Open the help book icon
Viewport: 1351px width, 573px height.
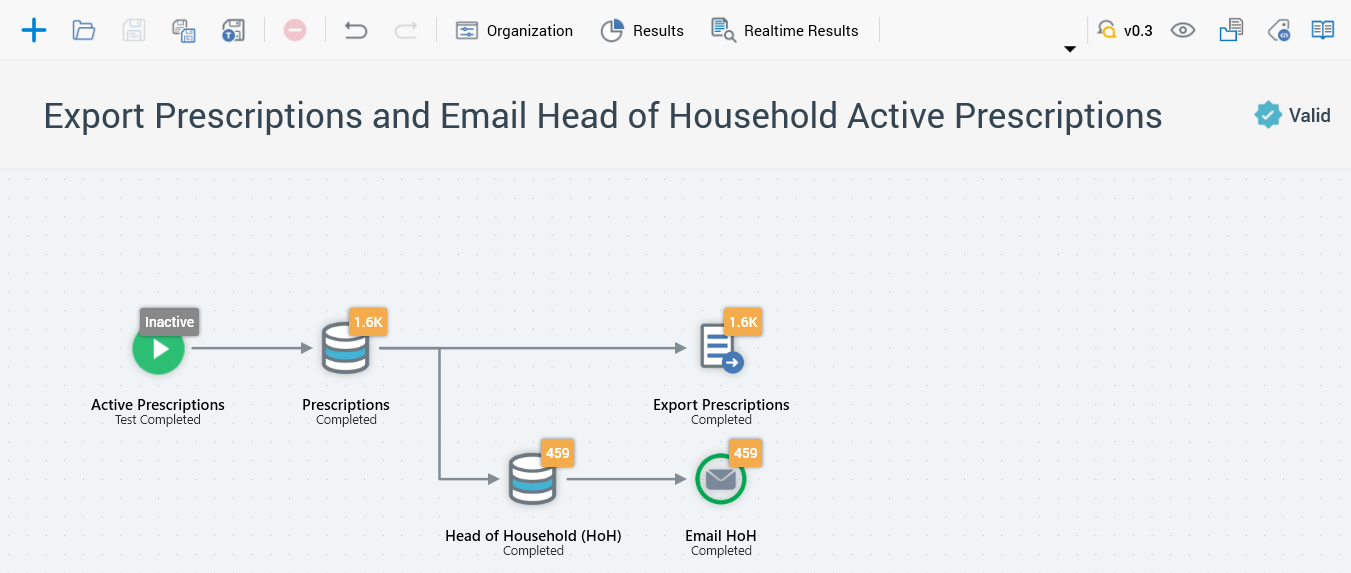[1323, 30]
